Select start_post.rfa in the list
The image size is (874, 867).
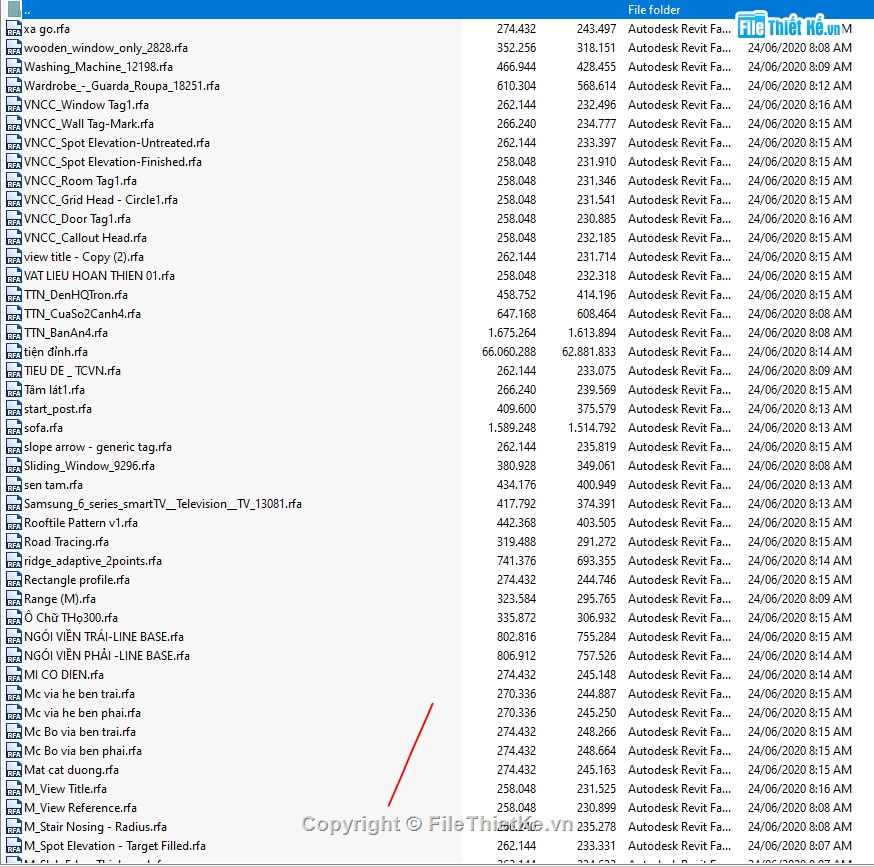[x=58, y=409]
